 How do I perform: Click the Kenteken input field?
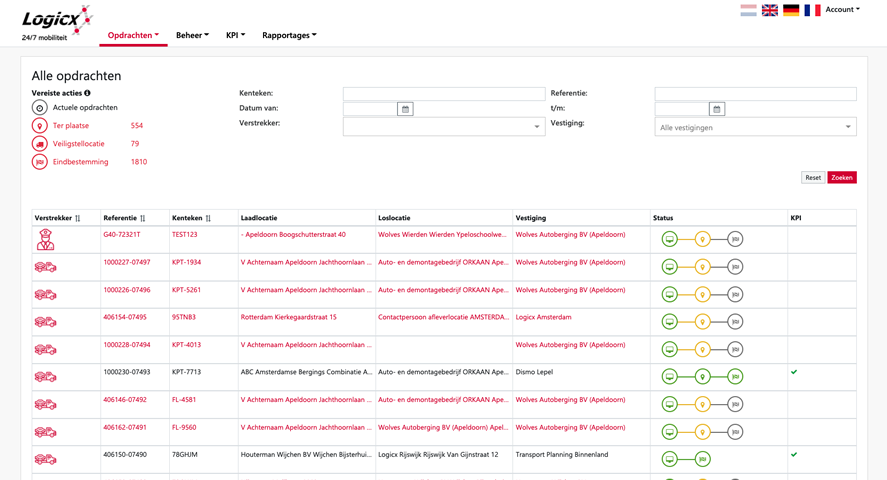444,93
